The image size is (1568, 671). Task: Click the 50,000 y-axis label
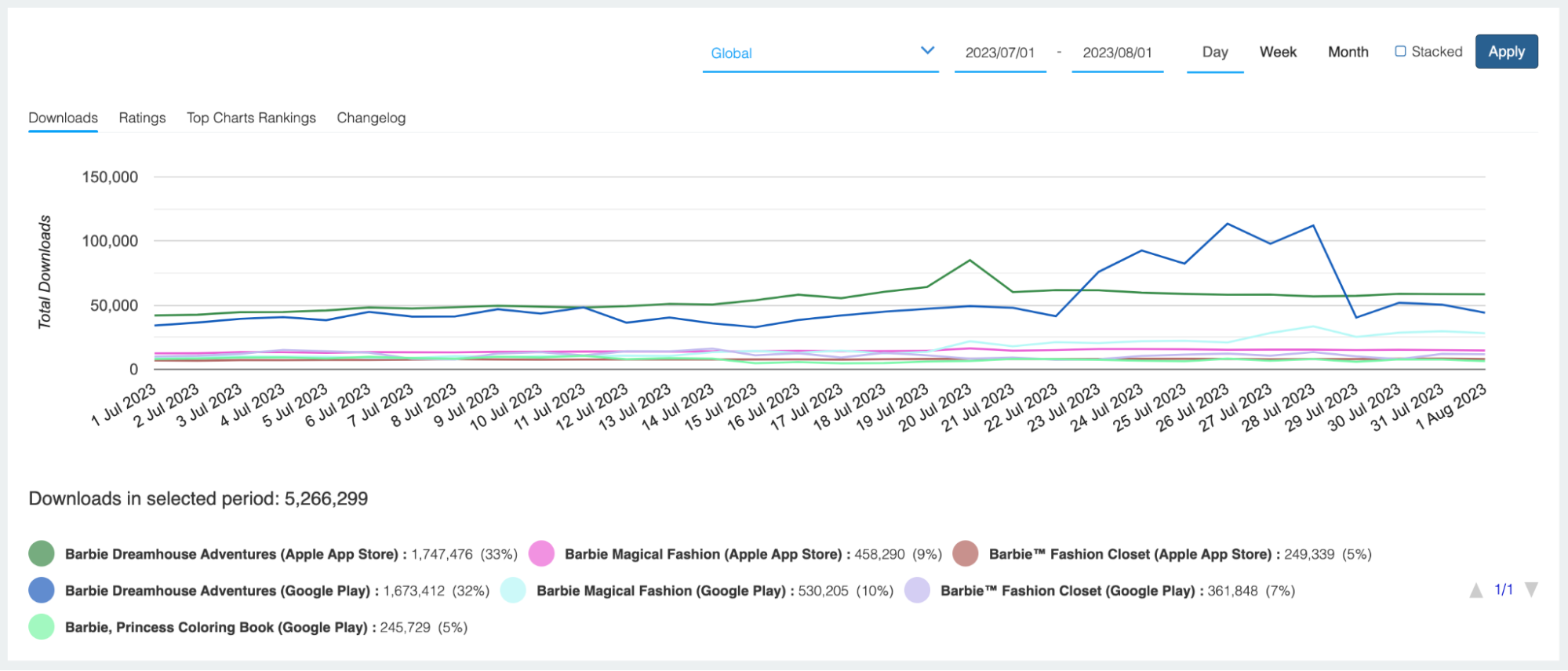115,306
